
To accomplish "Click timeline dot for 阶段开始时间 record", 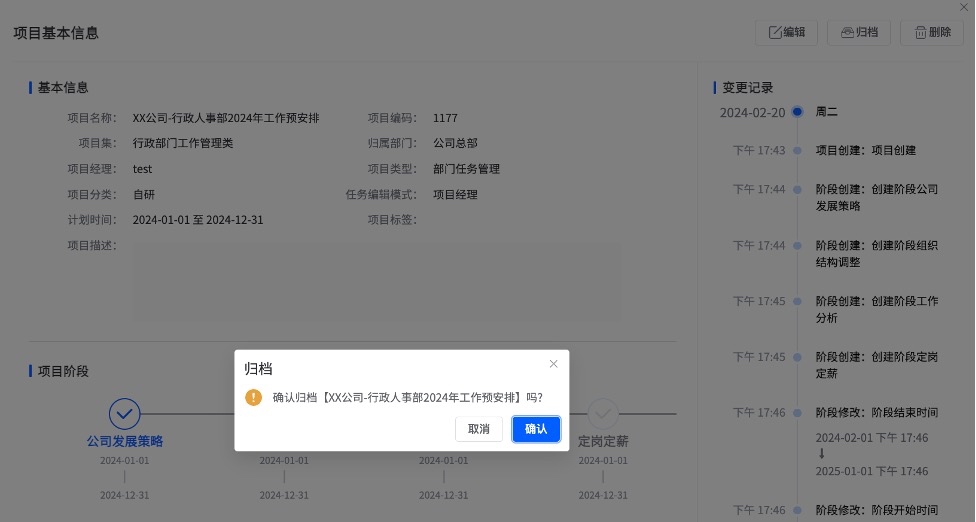I will tap(797, 511).
